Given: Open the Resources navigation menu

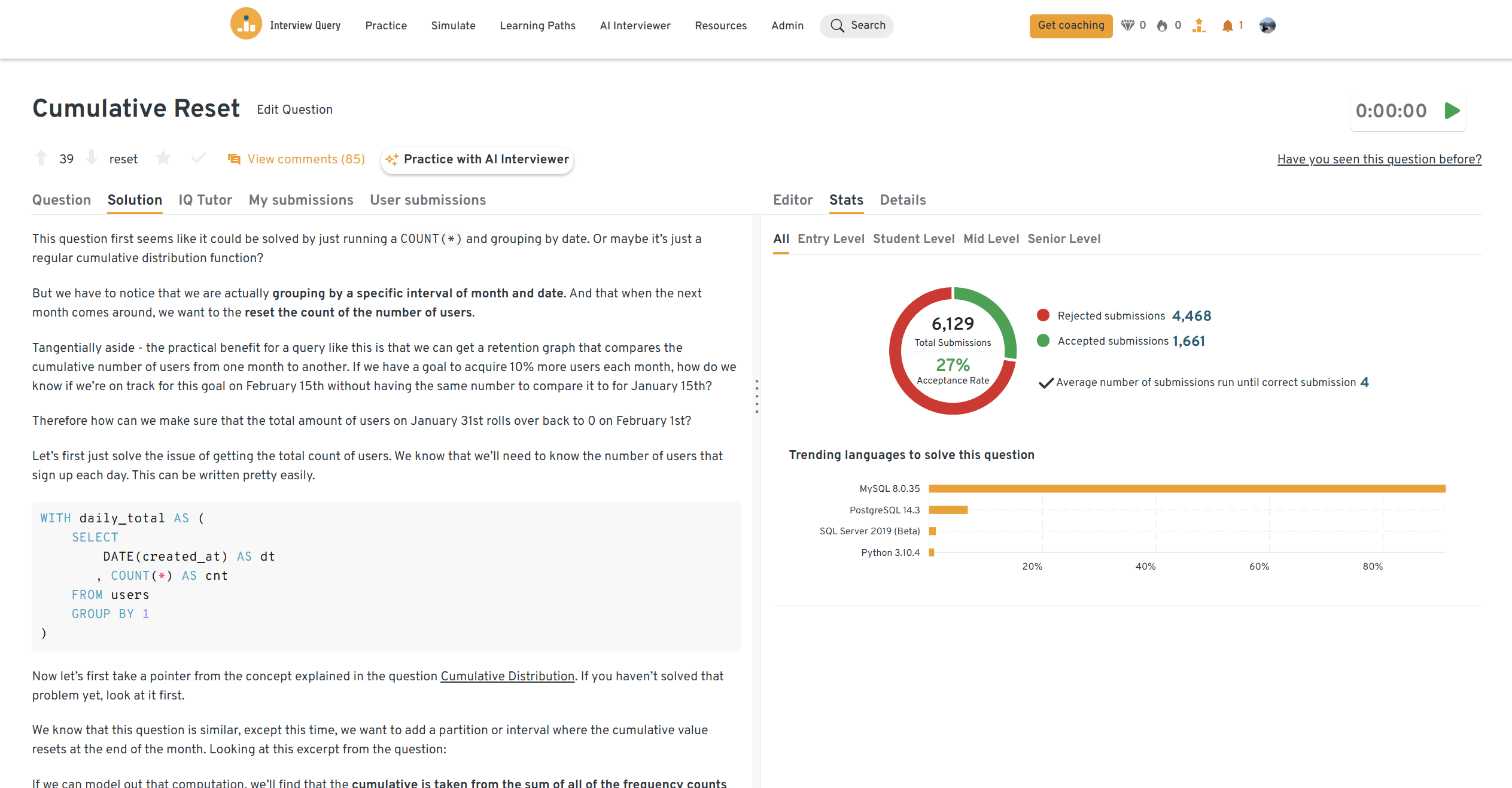Looking at the screenshot, I should tap(720, 26).
